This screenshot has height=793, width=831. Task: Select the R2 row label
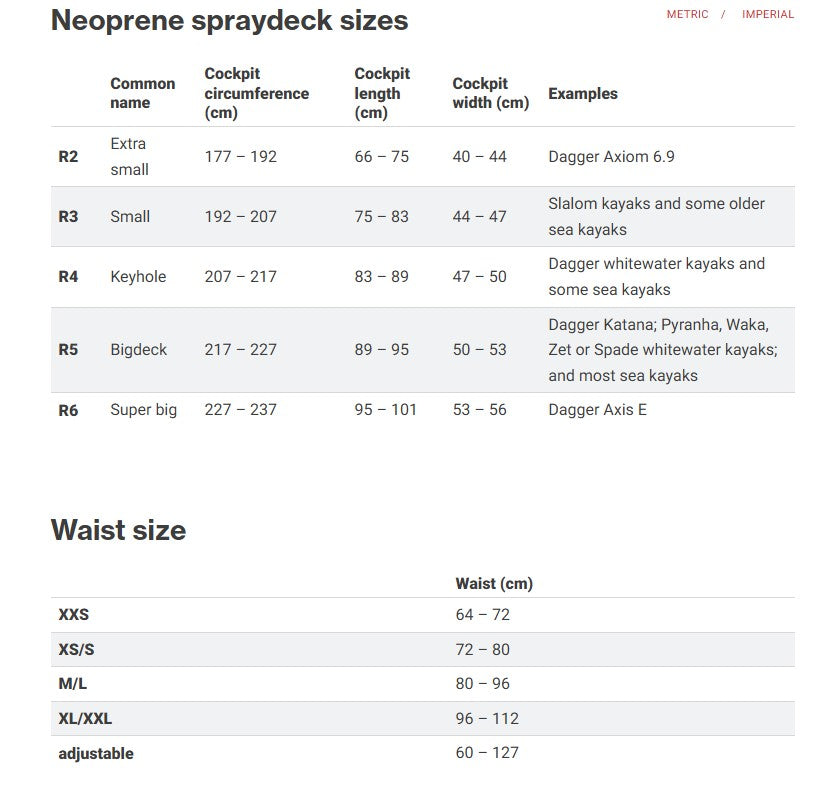68,157
